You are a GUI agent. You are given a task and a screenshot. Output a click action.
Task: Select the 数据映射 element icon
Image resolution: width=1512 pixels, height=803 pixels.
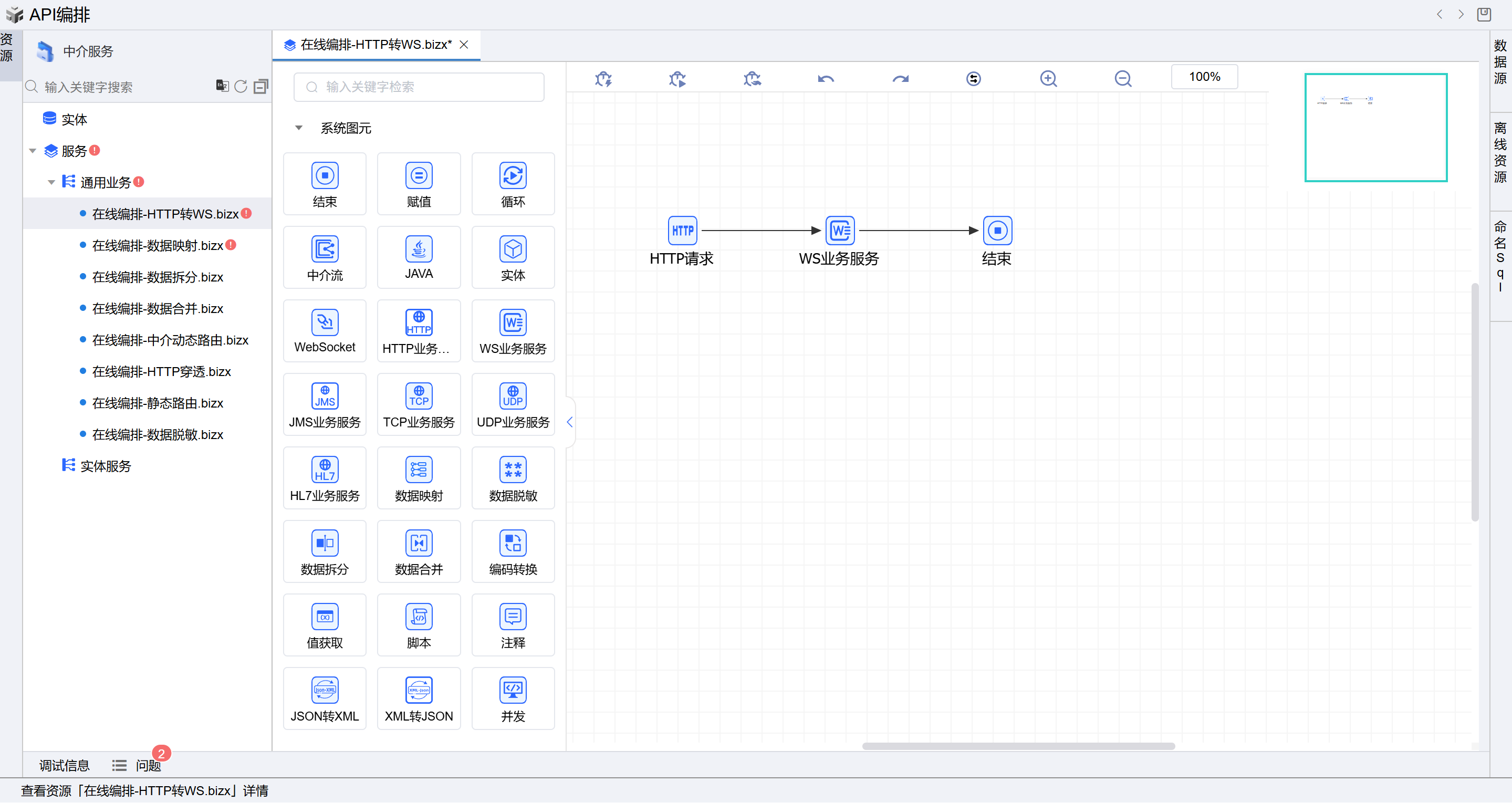tap(419, 470)
